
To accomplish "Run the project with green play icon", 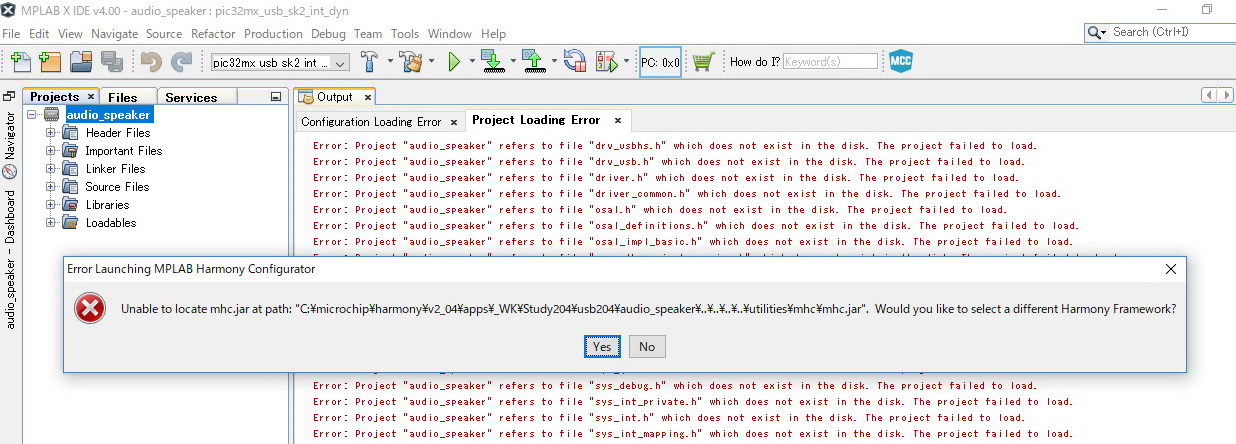I will tap(454, 62).
